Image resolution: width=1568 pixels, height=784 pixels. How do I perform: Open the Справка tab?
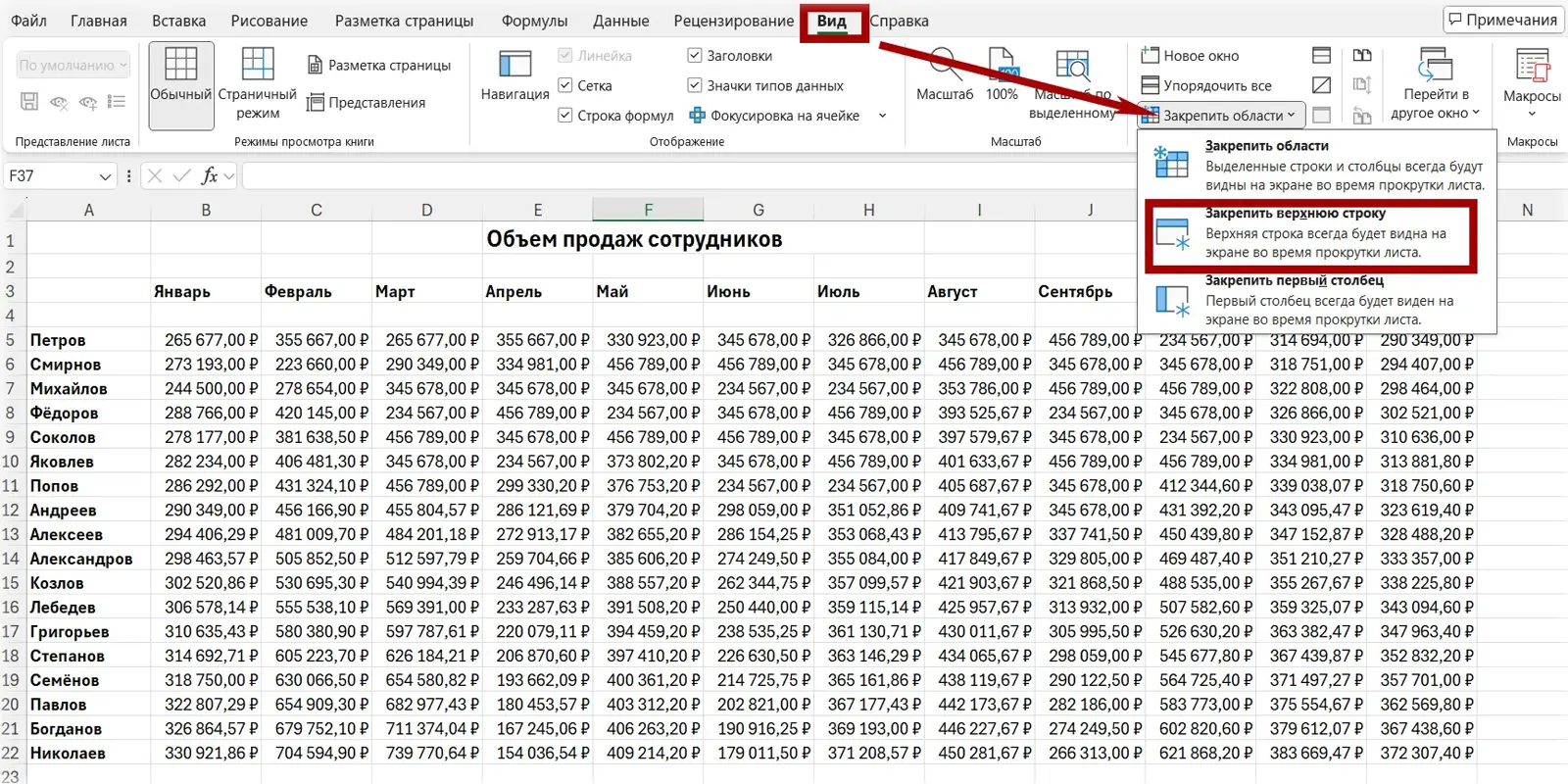point(899,21)
